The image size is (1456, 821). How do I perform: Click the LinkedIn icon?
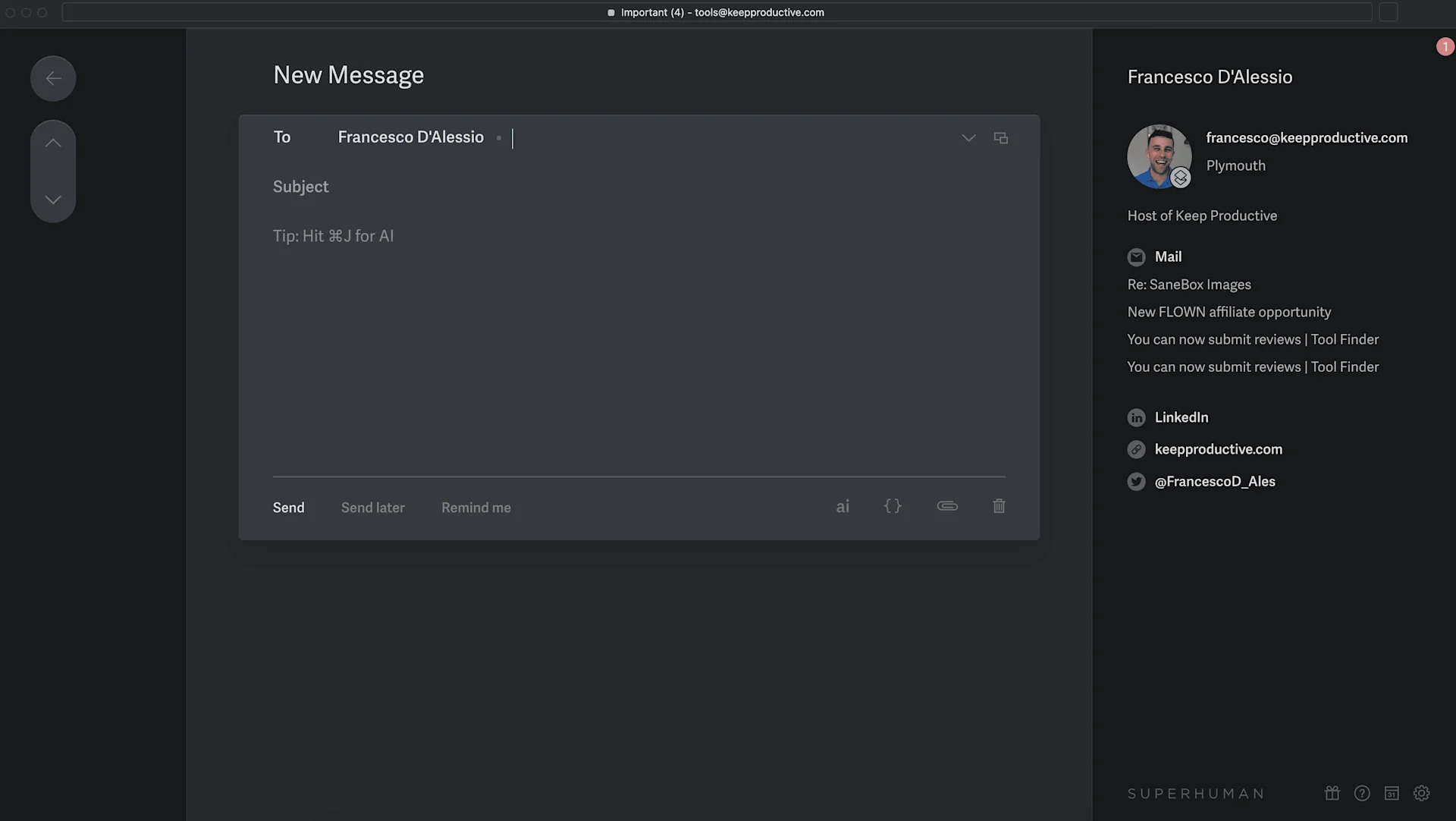coord(1136,417)
